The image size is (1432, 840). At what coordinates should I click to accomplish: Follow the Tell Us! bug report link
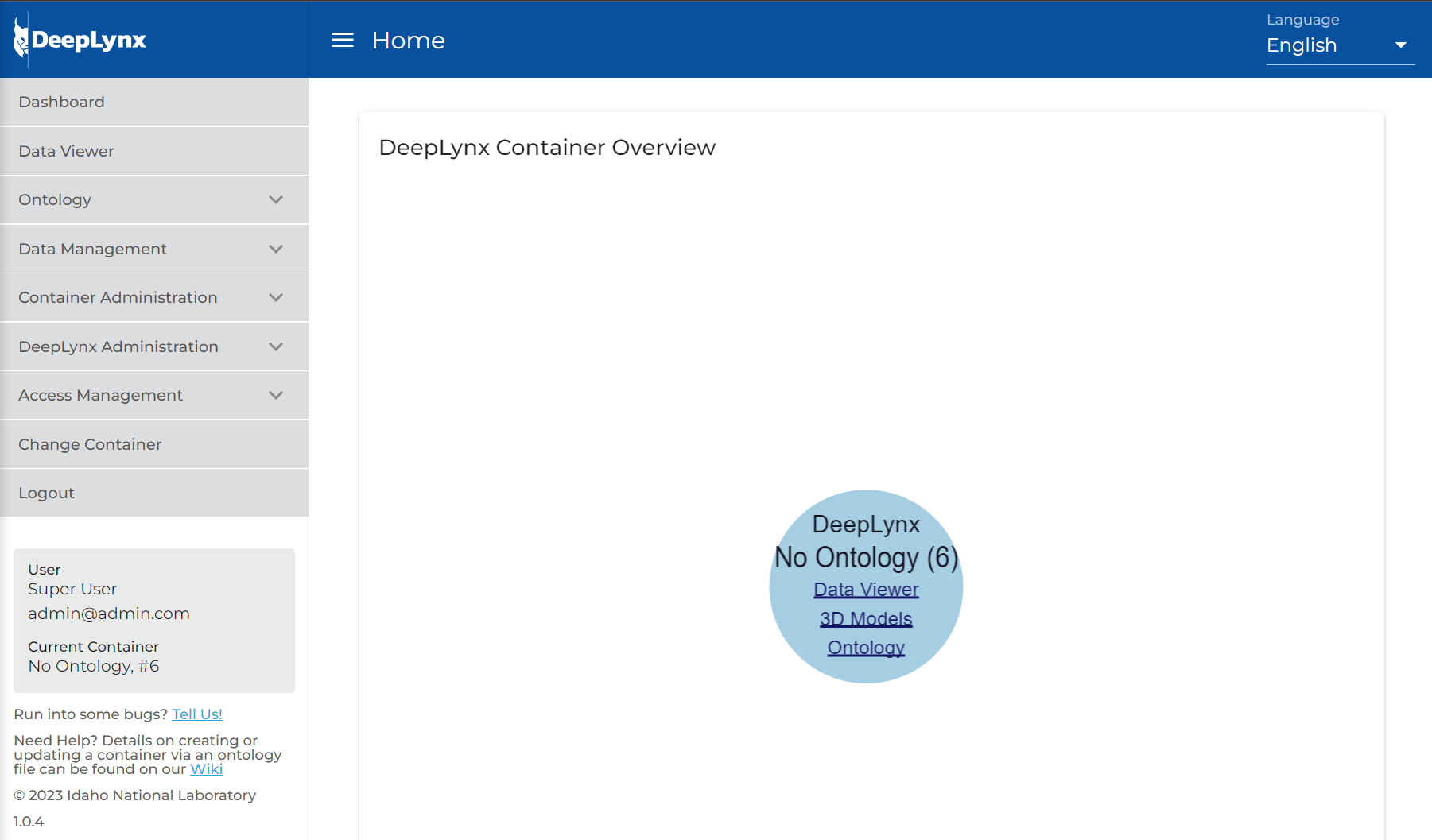[x=197, y=714]
